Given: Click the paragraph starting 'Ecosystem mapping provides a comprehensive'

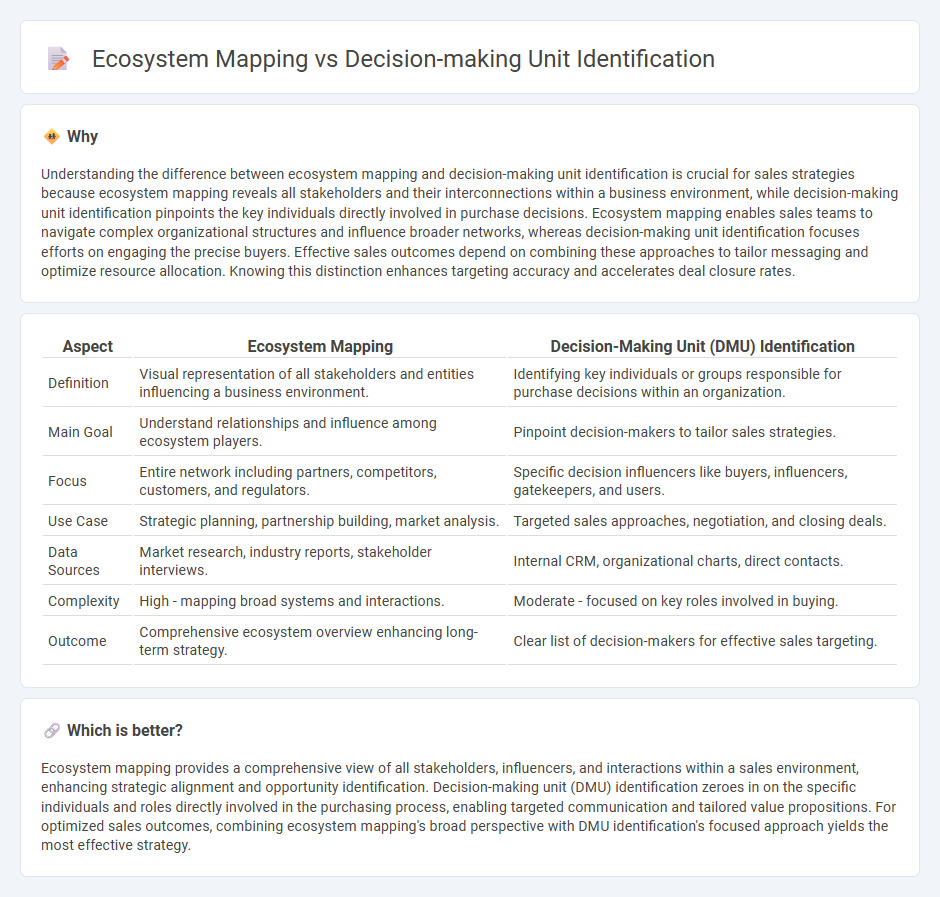Looking at the screenshot, I should click(x=469, y=806).
